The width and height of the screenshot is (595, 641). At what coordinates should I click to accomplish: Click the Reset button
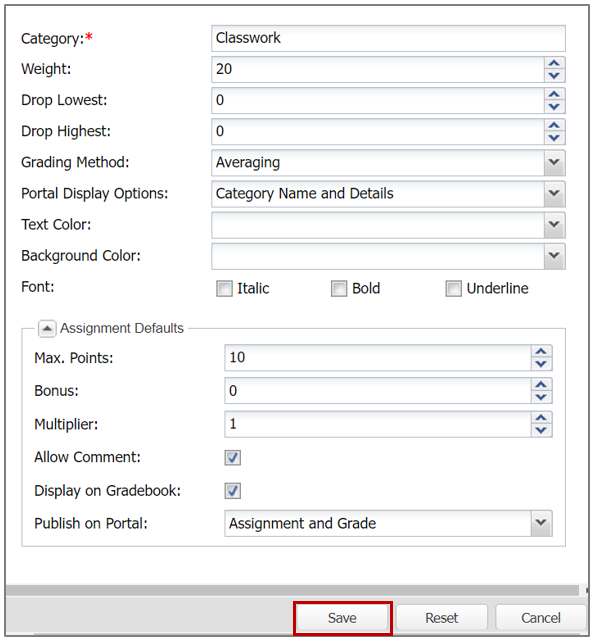click(442, 618)
